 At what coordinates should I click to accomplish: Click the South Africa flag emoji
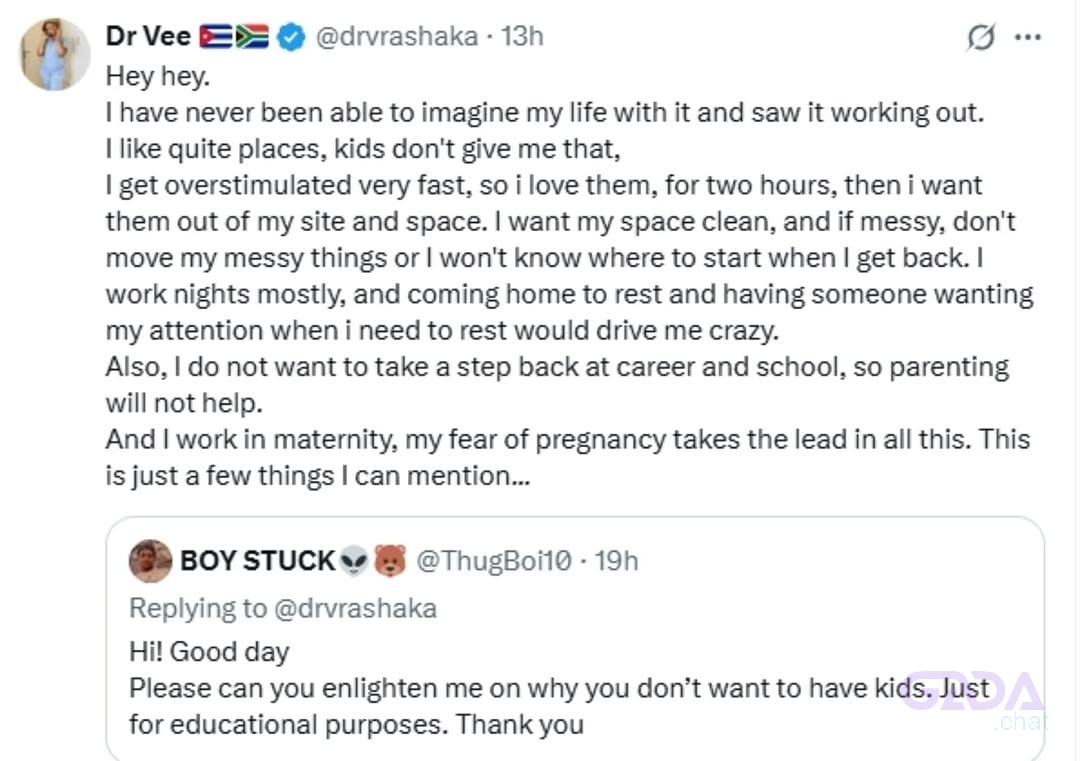pyautogui.click(x=252, y=37)
